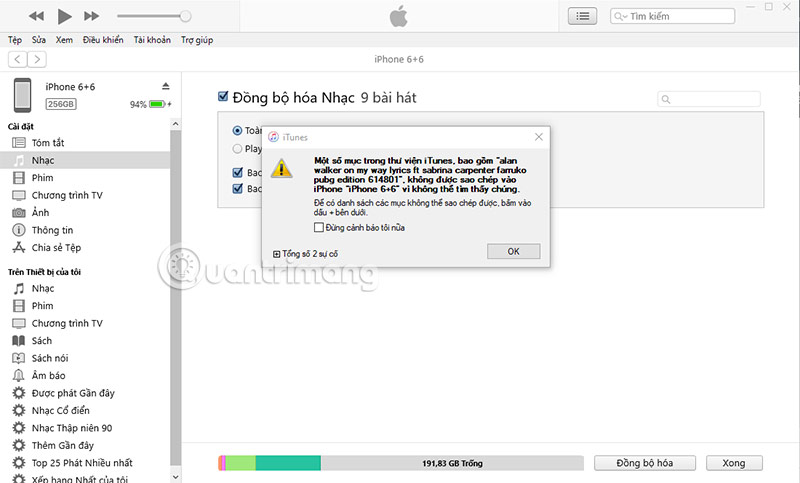This screenshot has width=800, height=483.
Task: Click the storage capacity bar
Action: 401,463
